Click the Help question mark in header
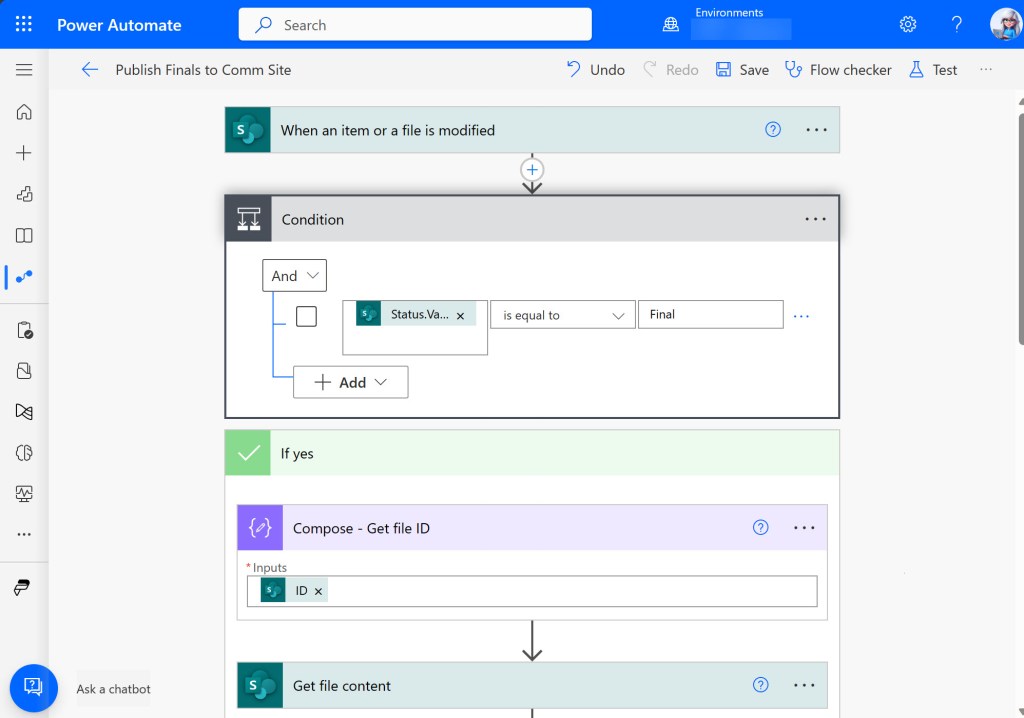 pyautogui.click(x=956, y=24)
